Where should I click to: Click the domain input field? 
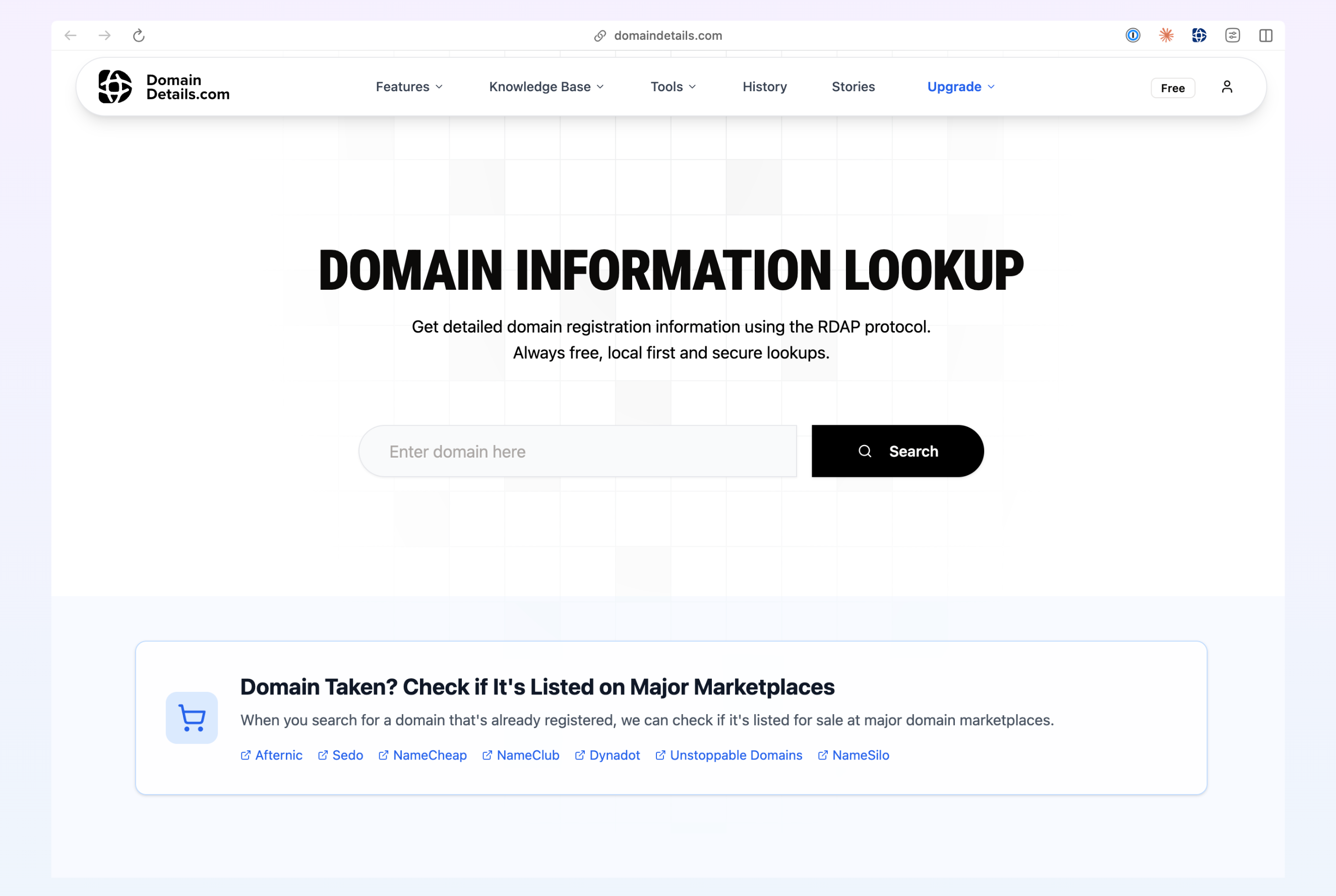(577, 451)
